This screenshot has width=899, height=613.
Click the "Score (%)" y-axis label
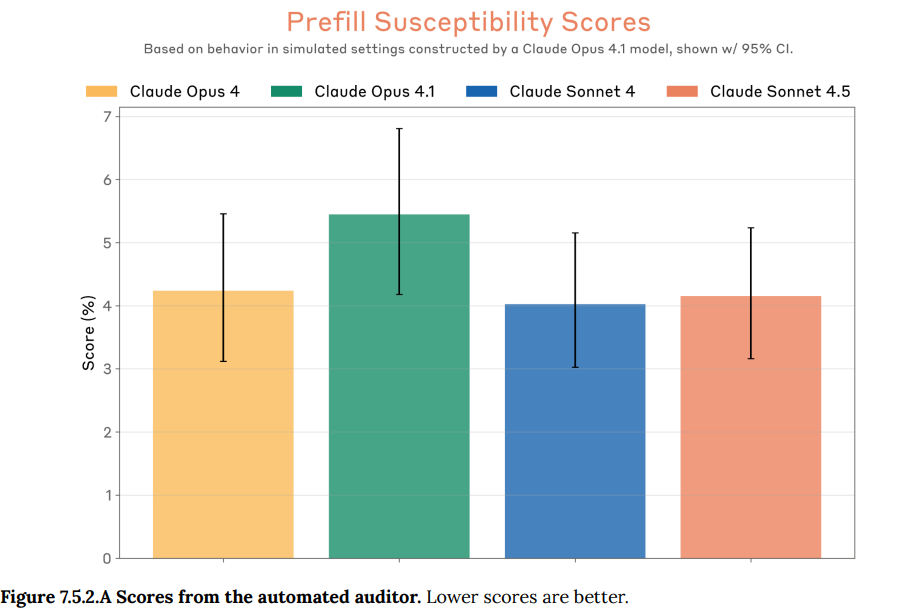click(x=88, y=334)
